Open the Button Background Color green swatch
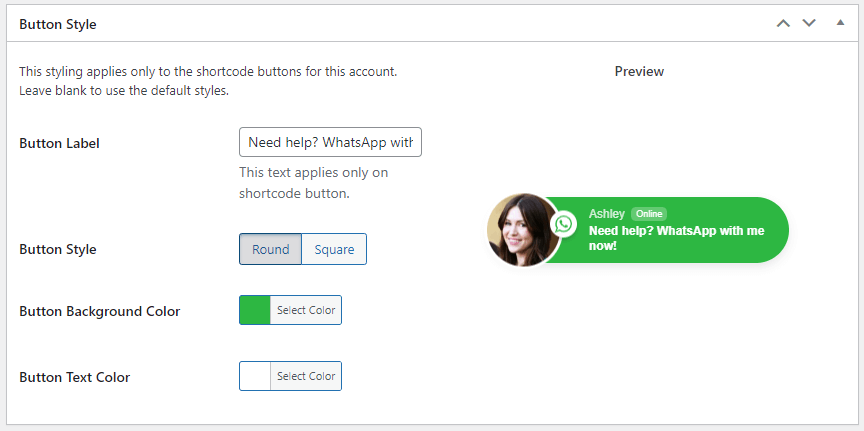The width and height of the screenshot is (864, 431). pos(255,310)
